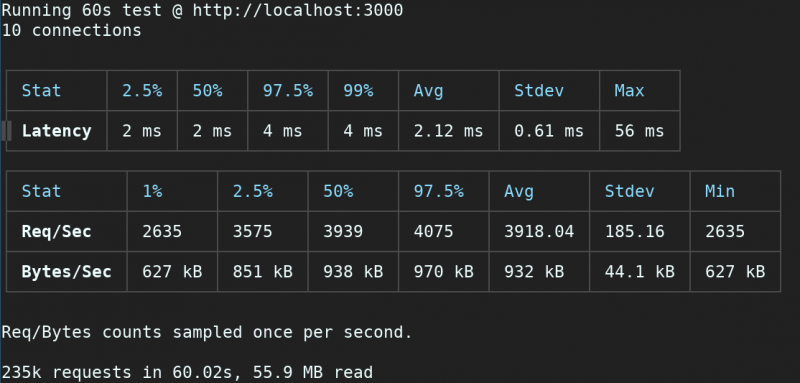Click the 99% column header in latency table
The image size is (800, 383).
click(x=358, y=91)
